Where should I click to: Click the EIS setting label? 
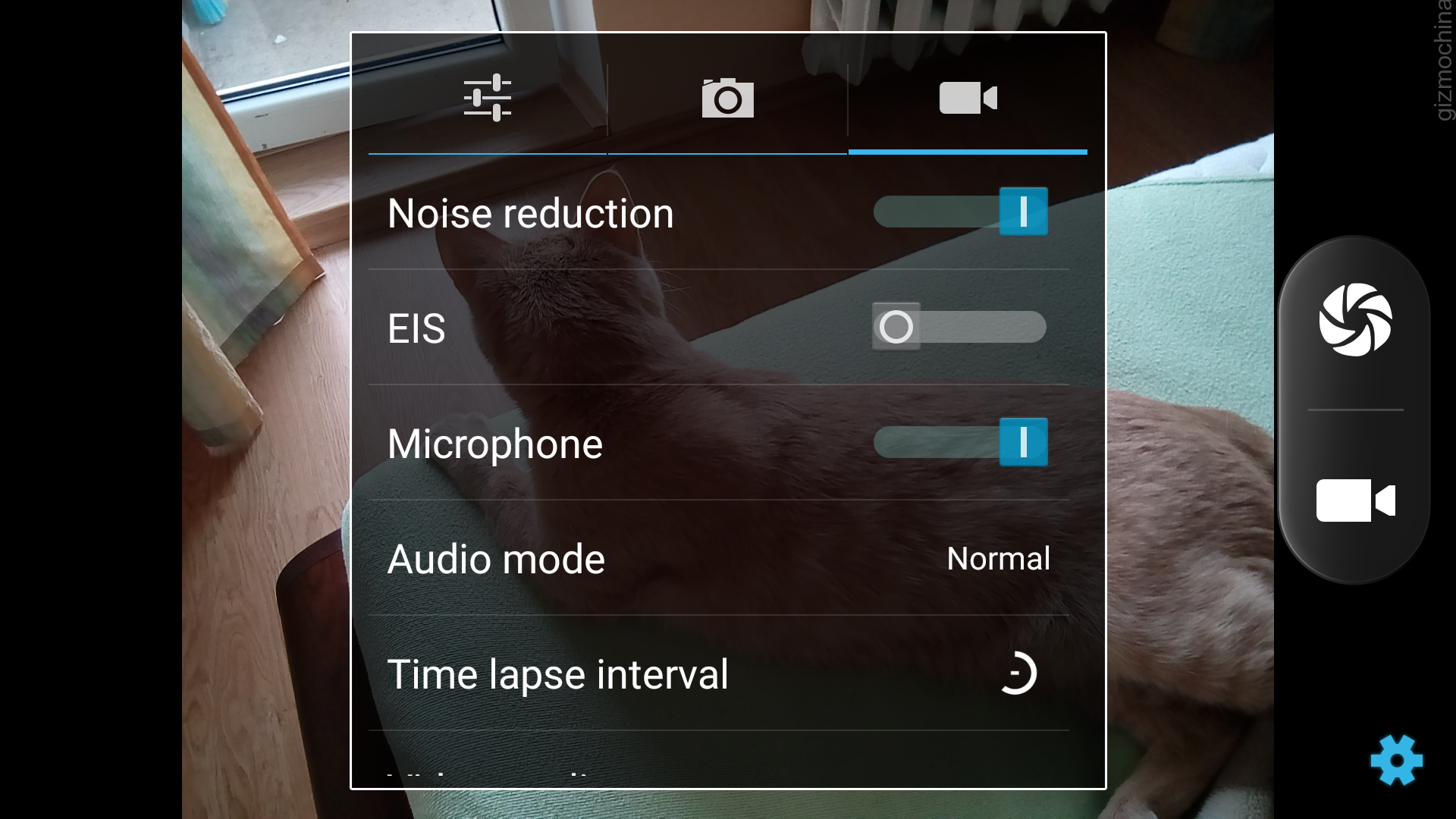click(x=416, y=329)
